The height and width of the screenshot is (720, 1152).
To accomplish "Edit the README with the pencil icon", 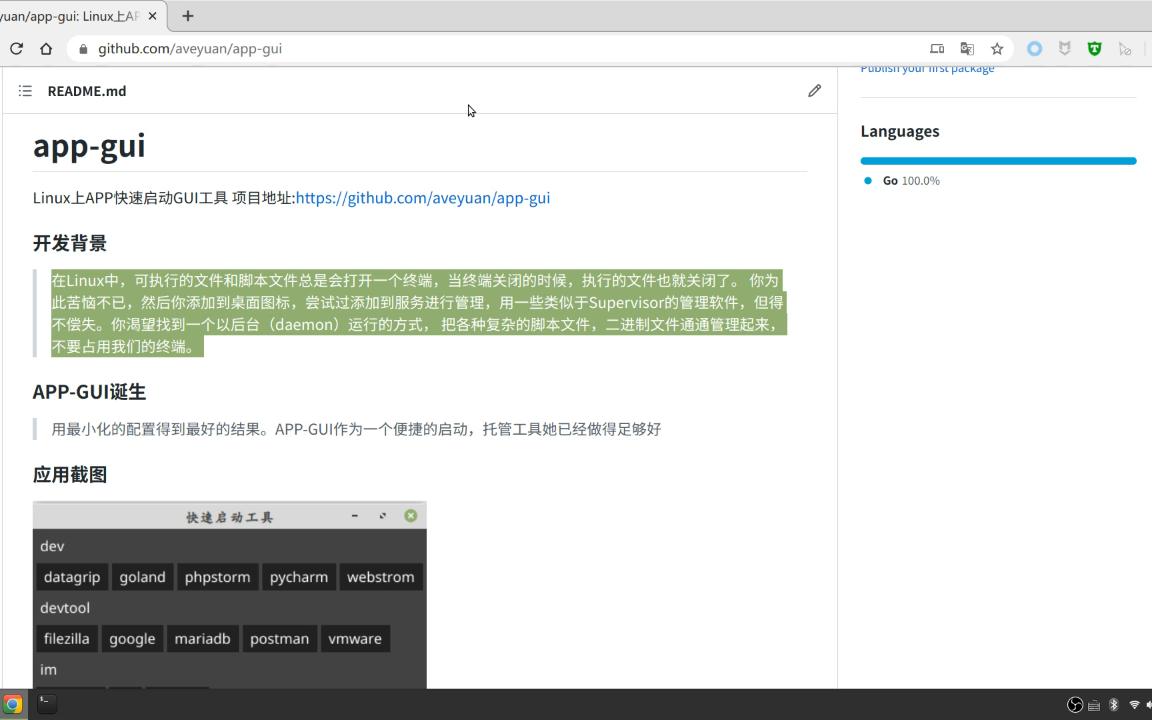I will [x=814, y=90].
